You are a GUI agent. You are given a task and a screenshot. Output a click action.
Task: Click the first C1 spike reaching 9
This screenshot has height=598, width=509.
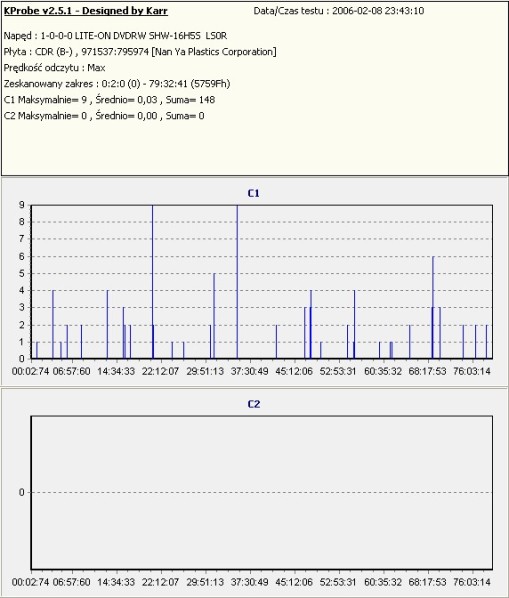pos(153,281)
